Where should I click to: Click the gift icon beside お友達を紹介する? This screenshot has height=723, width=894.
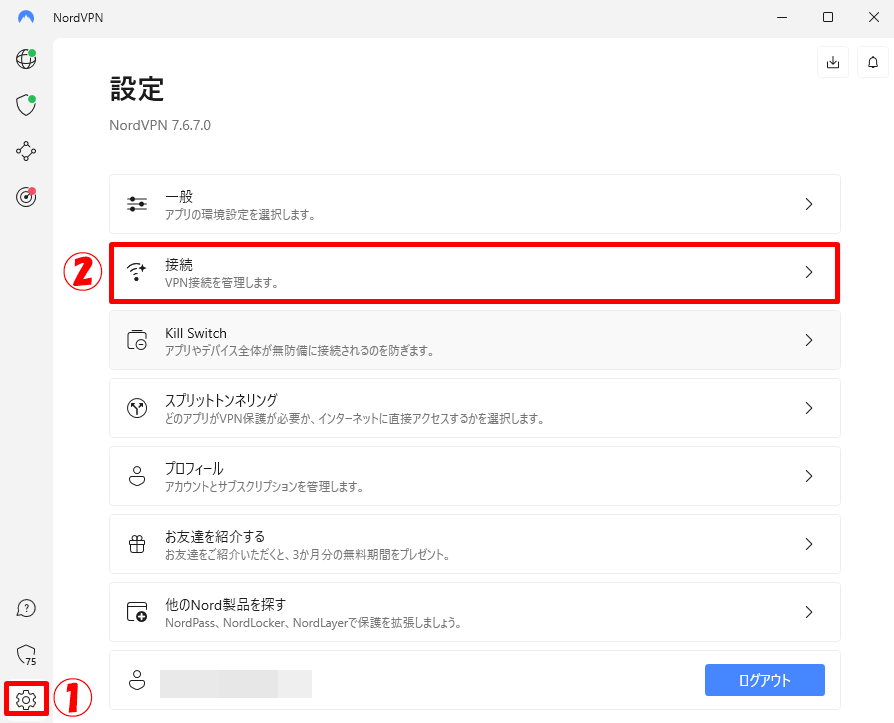tap(137, 544)
